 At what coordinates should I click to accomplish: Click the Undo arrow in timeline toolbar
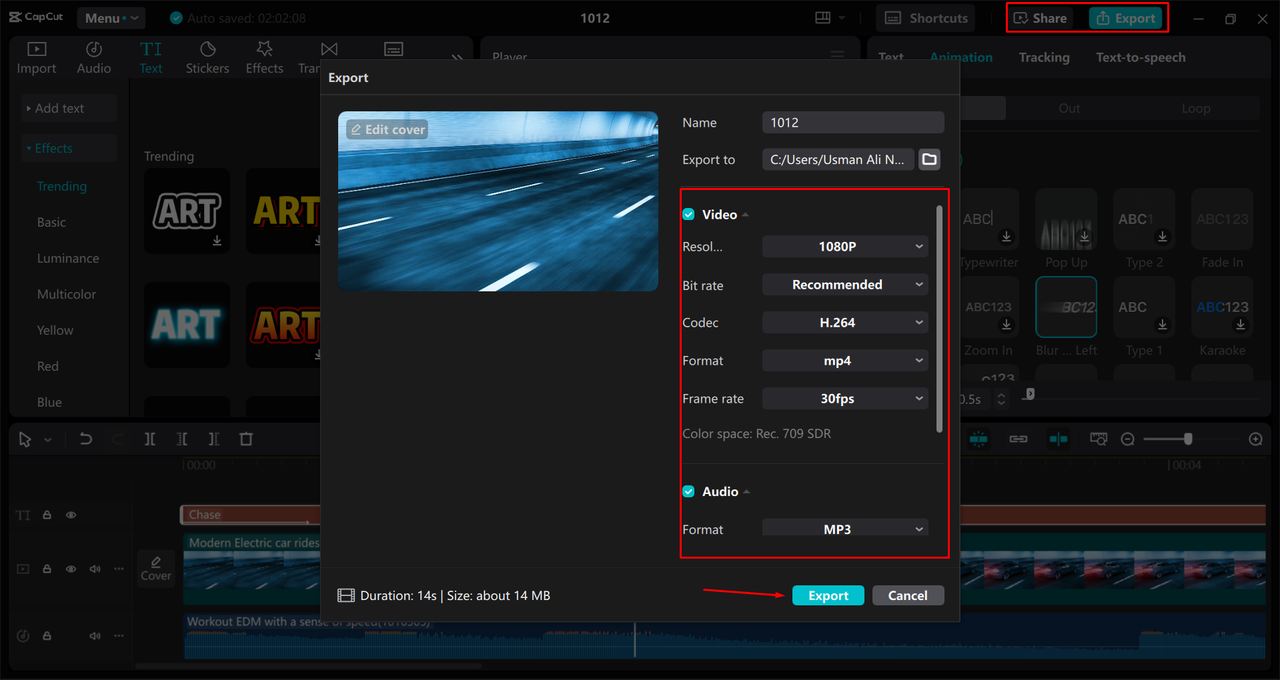[x=86, y=439]
